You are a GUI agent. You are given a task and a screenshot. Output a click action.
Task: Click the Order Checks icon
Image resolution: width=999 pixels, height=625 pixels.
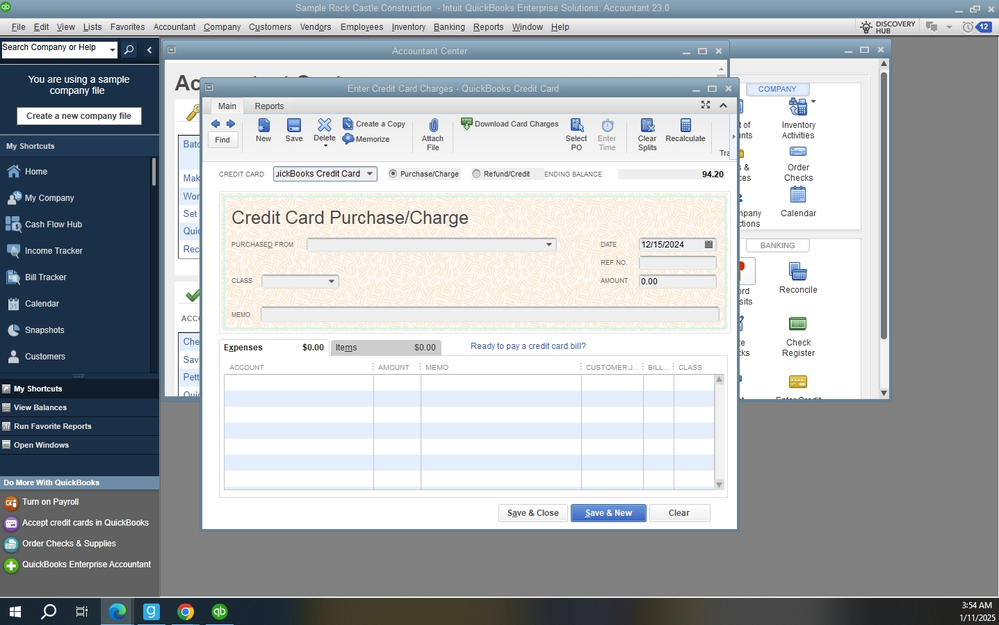click(x=798, y=152)
